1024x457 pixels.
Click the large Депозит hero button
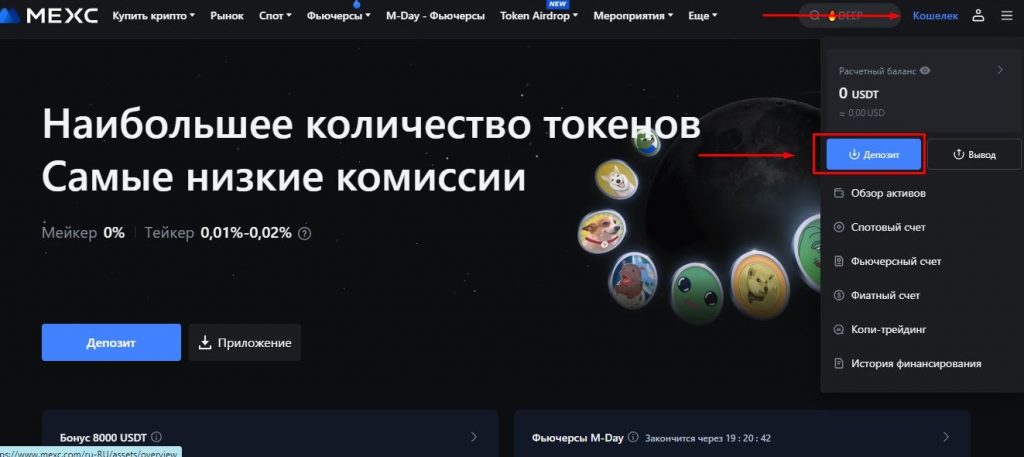click(111, 342)
